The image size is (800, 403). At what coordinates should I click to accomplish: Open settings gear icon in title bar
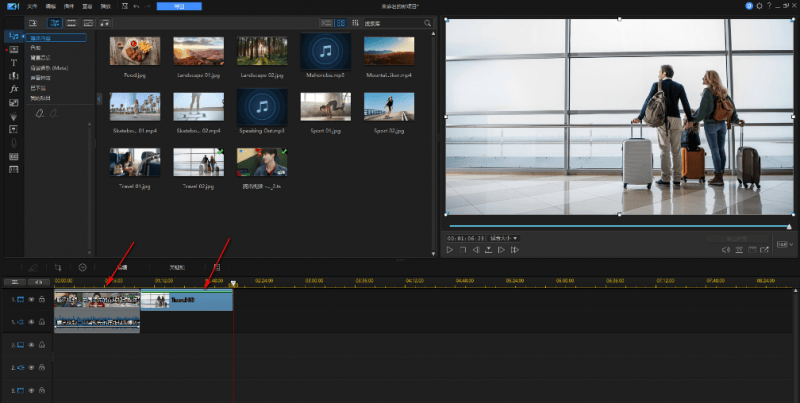coord(759,6)
